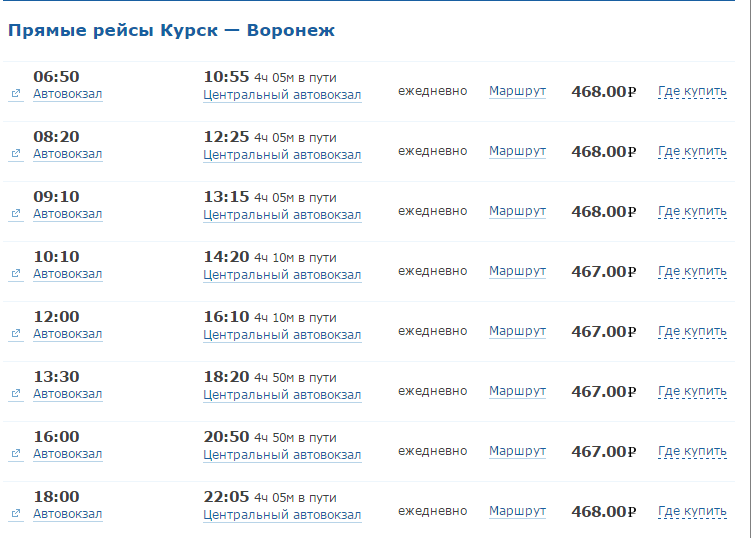Click Где купить for the 16:00 trip
This screenshot has width=753, height=538.
coord(692,452)
